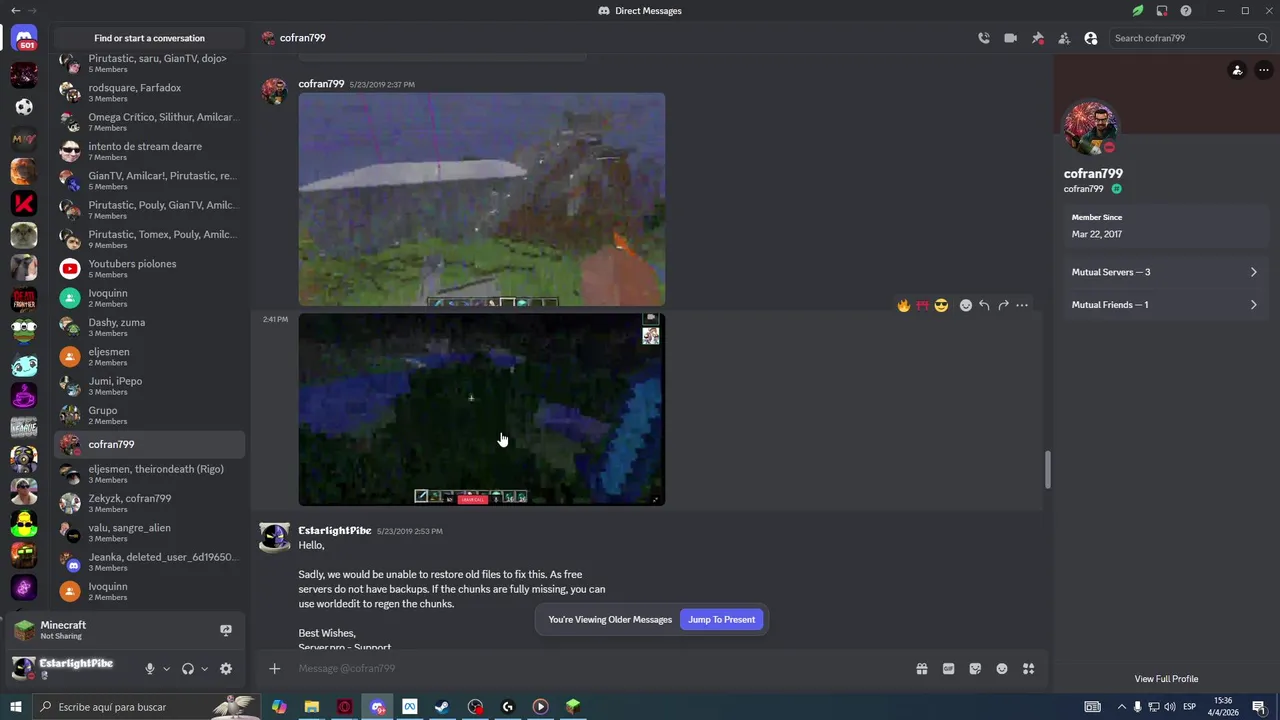This screenshot has height=720, width=1280.
Task: Hide the user profile panel
Action: [x=1091, y=38]
